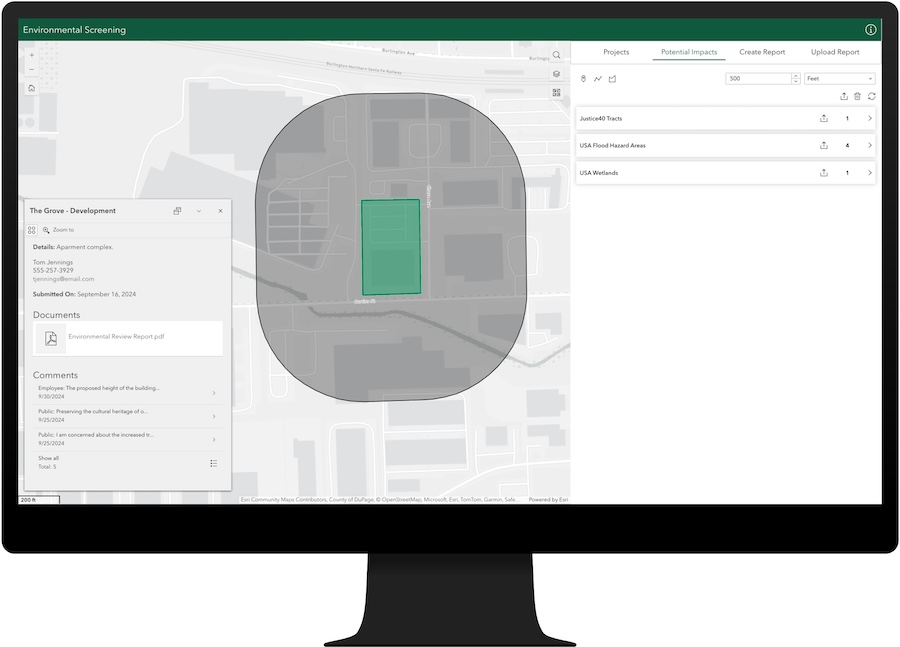This screenshot has height=647, width=900.
Task: Zoom in on the map with plus button
Action: click(32, 55)
